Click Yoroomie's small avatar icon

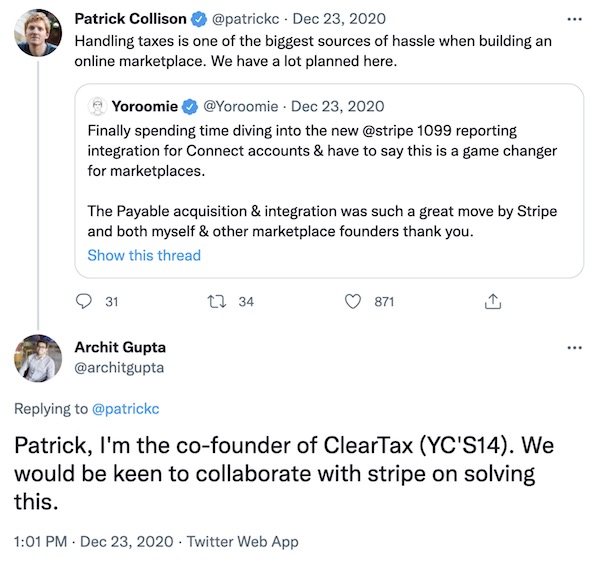[98, 106]
